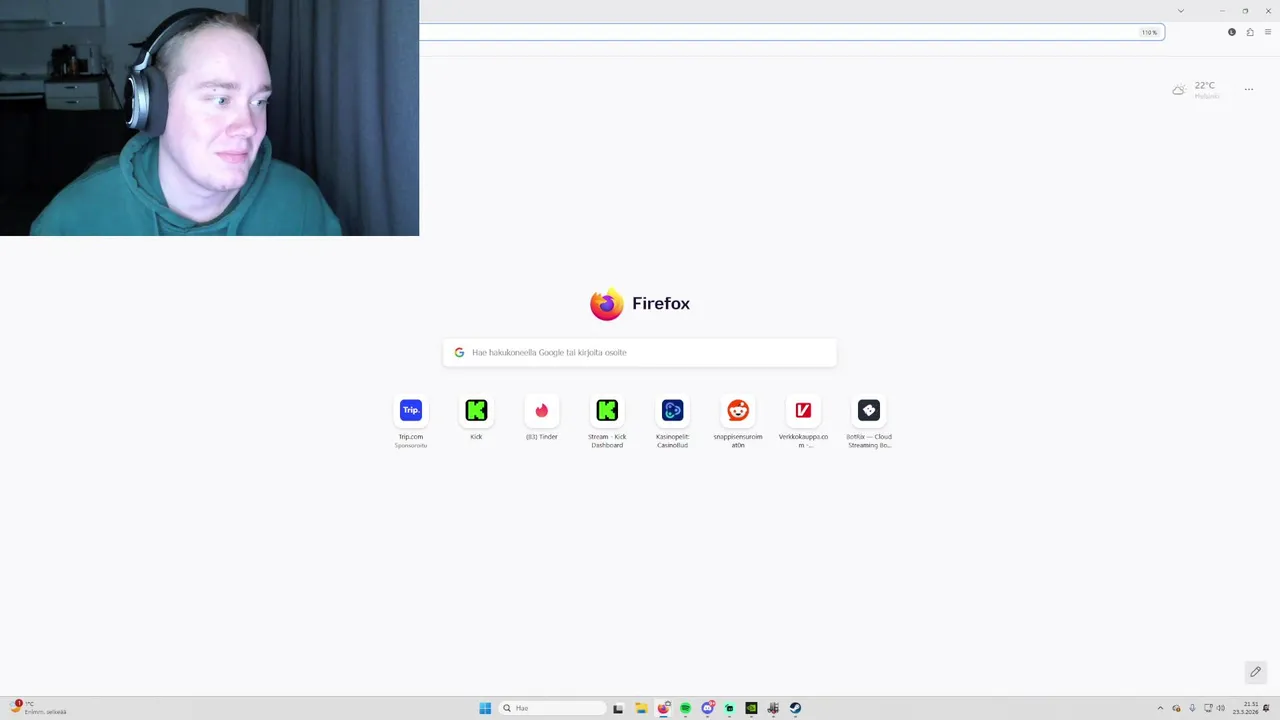The height and width of the screenshot is (720, 1280).
Task: Click the Firefox logo on new tab page
Action: (607, 304)
